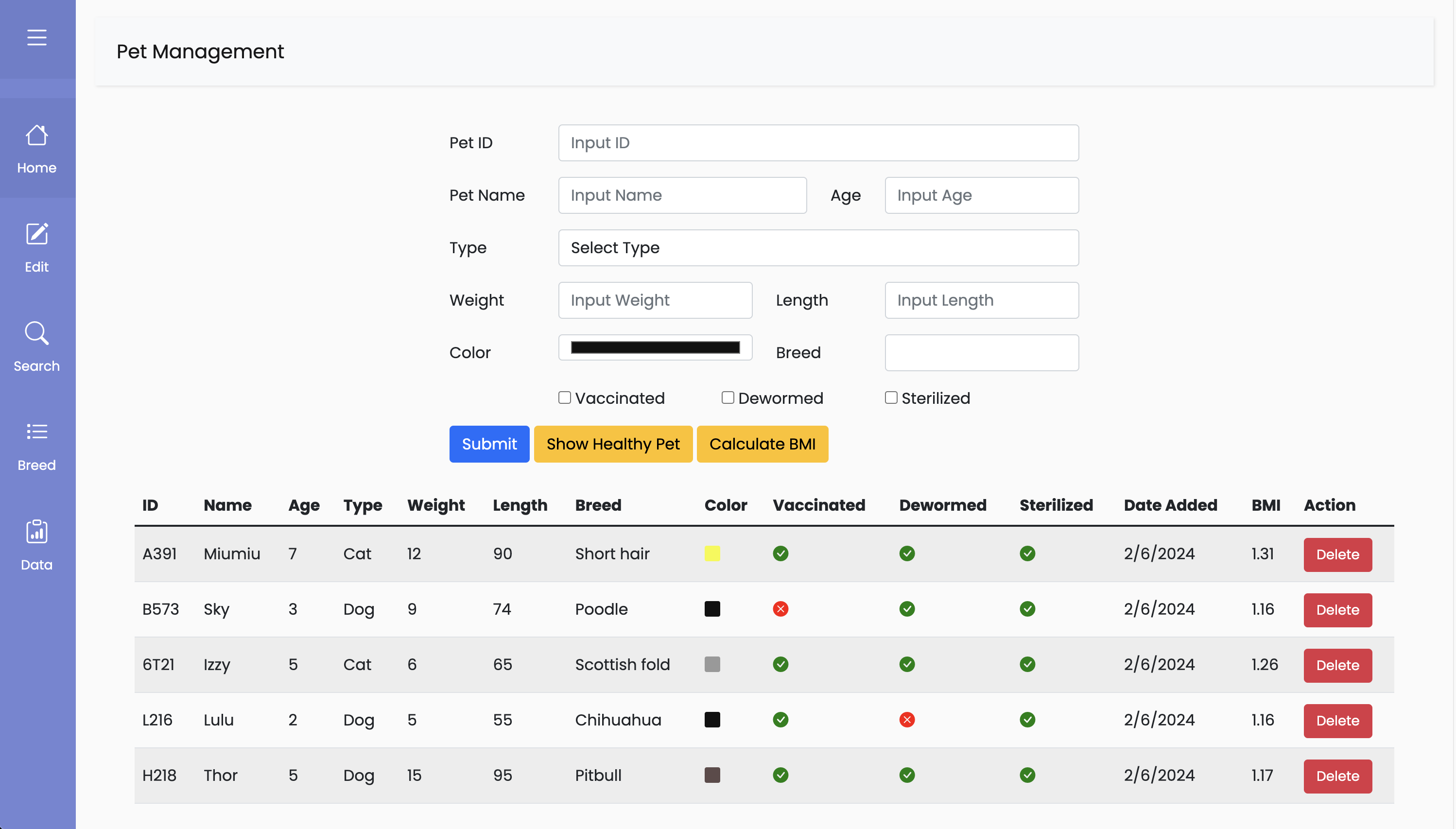Image resolution: width=1456 pixels, height=829 pixels.
Task: Click the Submit button
Action: point(488,444)
